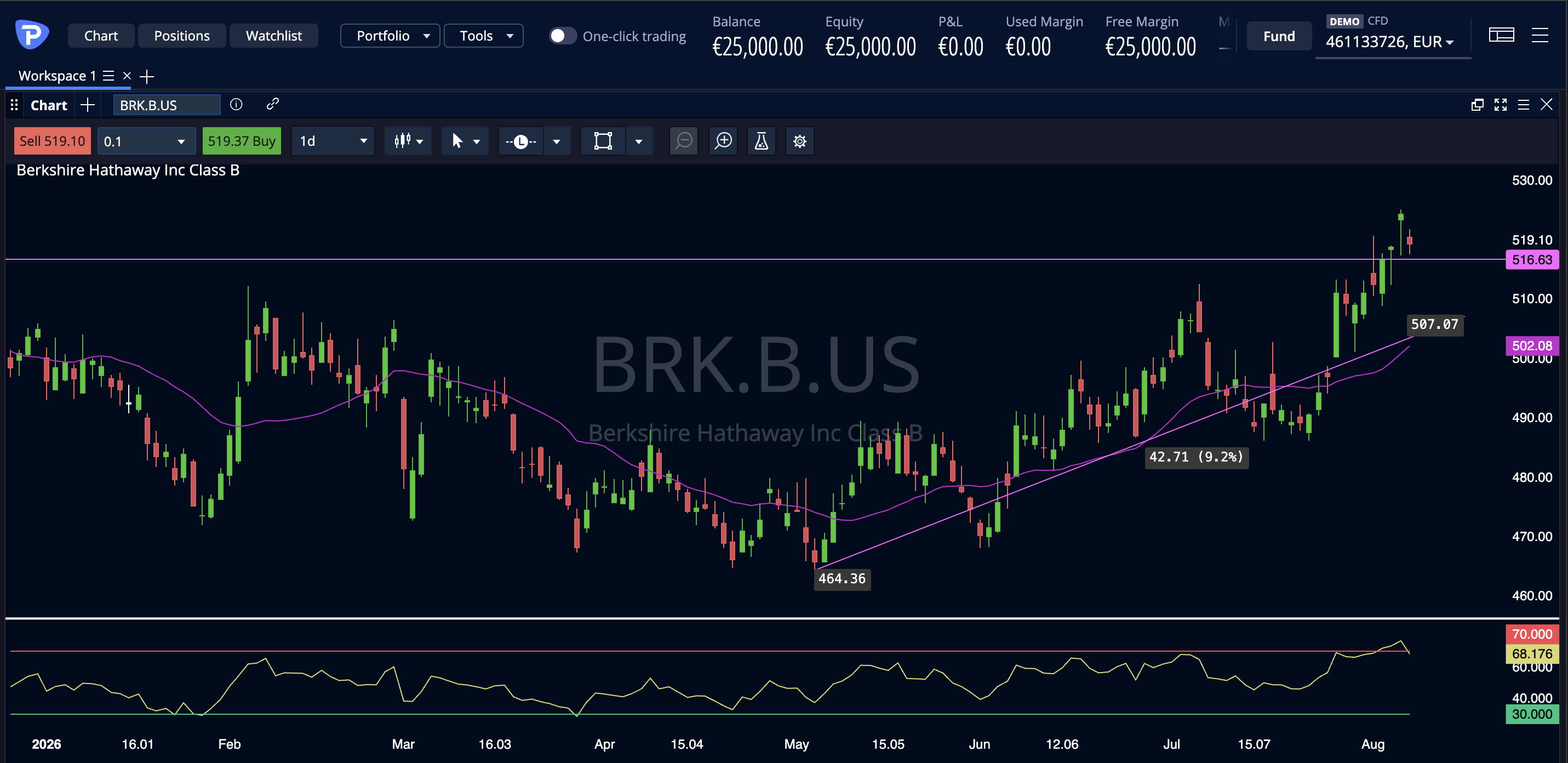Click the Equity €25,000.00 value
Image resolution: width=1568 pixels, height=763 pixels.
[x=870, y=47]
